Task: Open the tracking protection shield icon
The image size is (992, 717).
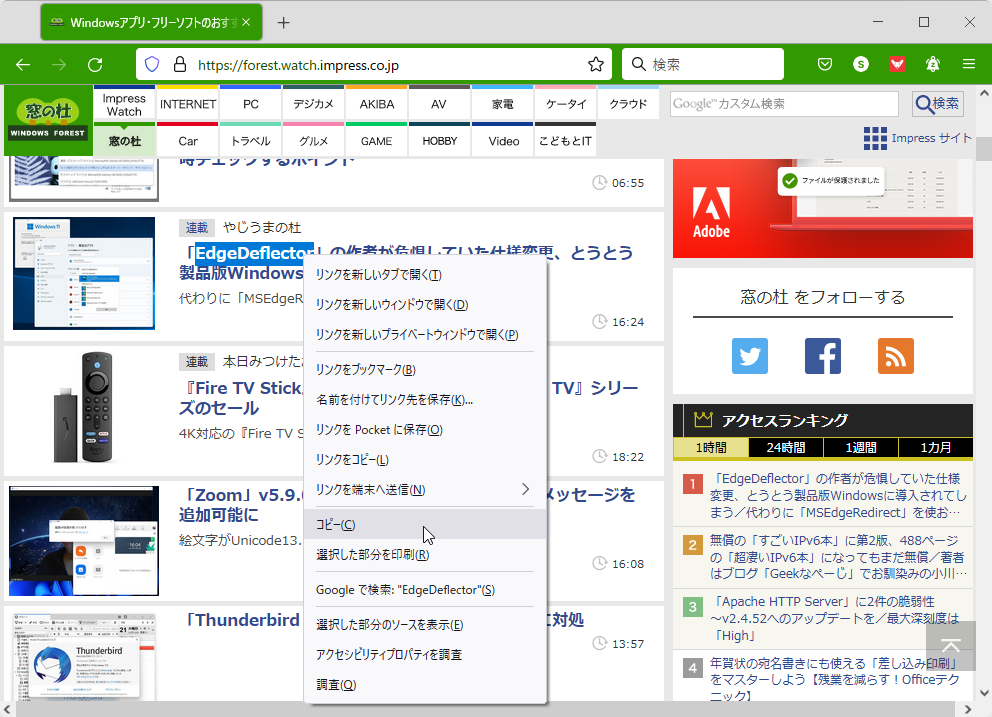Action: [152, 63]
